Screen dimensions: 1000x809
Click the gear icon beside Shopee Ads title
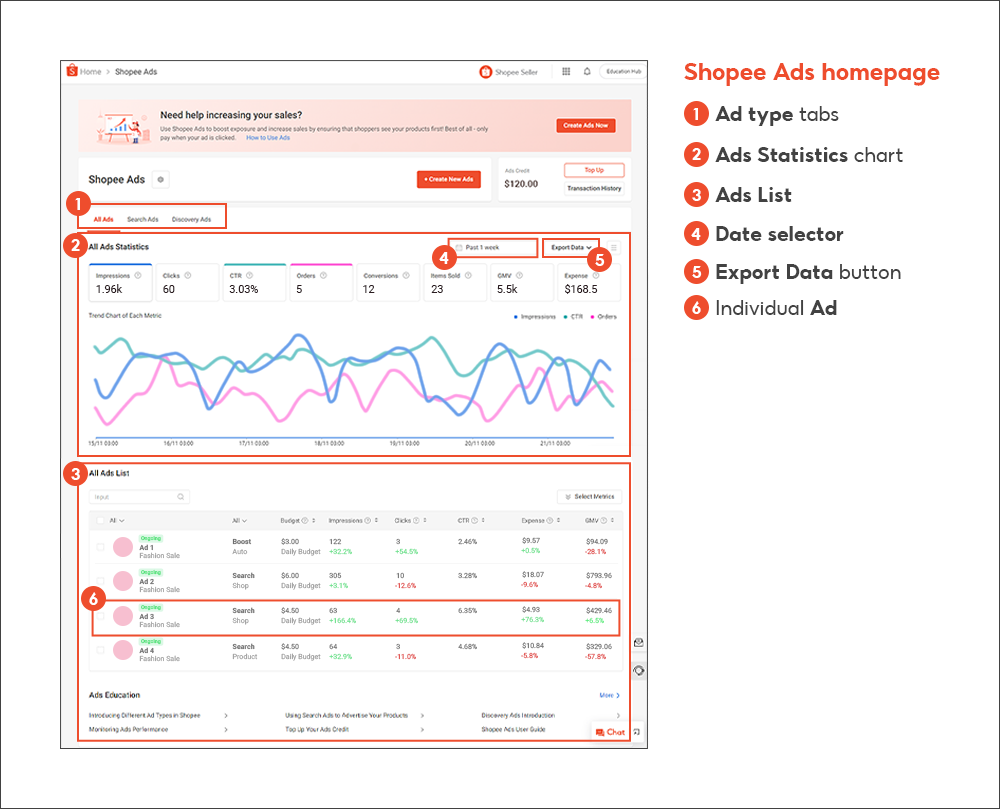point(160,180)
